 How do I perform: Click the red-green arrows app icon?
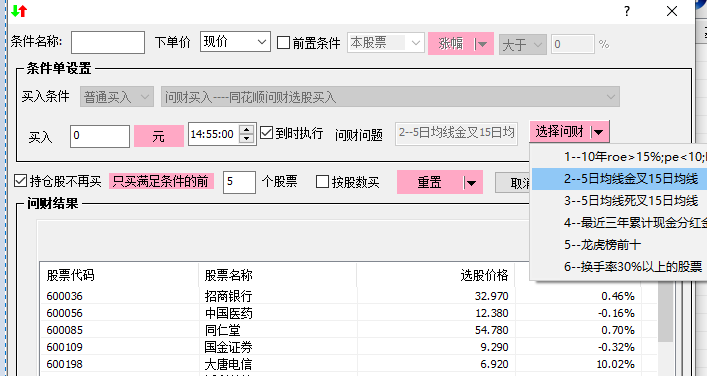click(x=19, y=11)
